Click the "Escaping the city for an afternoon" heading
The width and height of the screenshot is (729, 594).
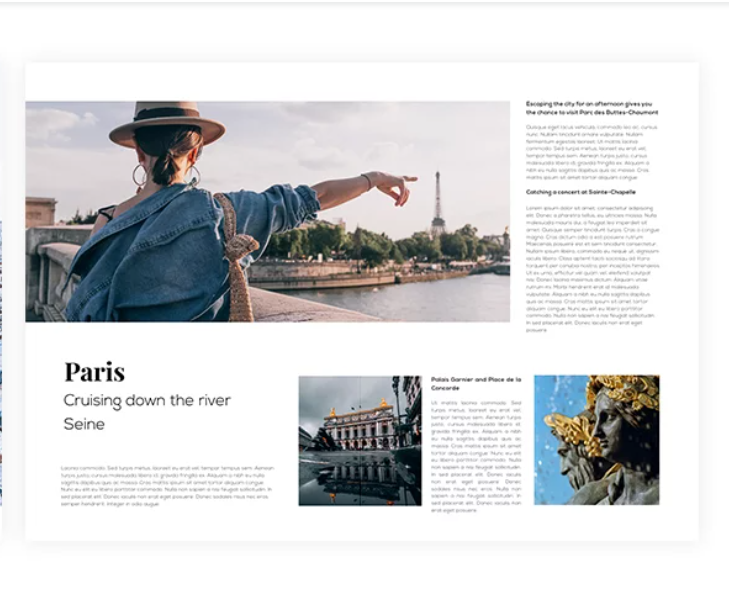point(591,108)
